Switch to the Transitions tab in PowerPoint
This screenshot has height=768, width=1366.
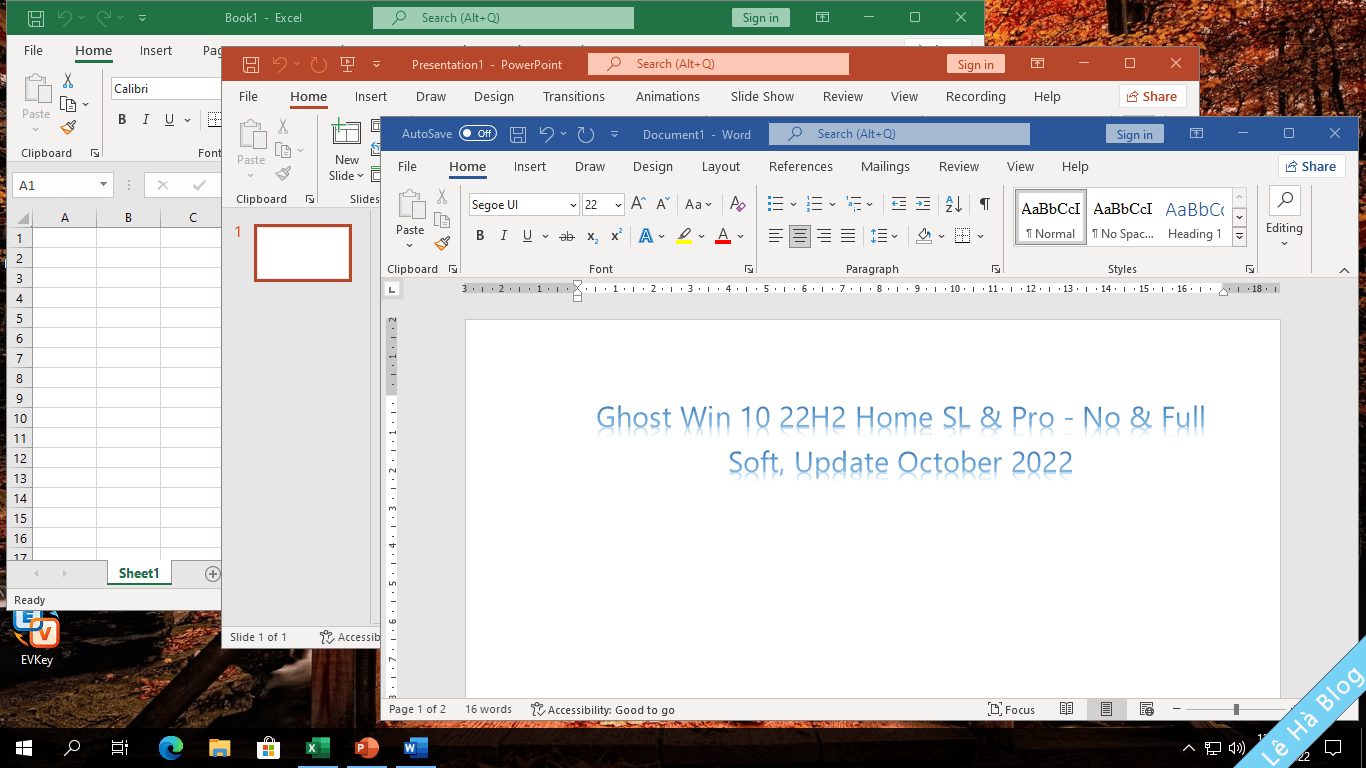pos(573,97)
